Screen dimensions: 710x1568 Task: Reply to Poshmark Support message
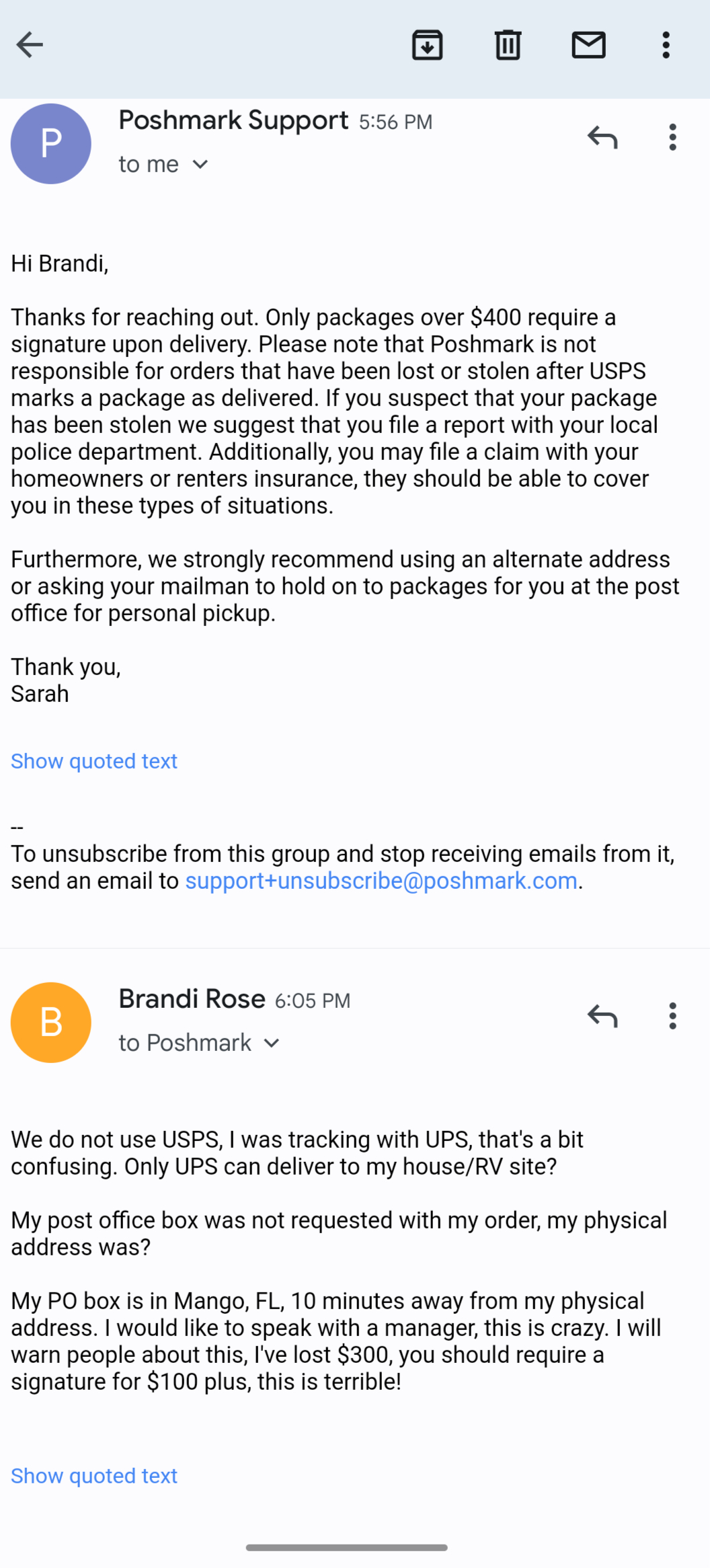click(602, 137)
